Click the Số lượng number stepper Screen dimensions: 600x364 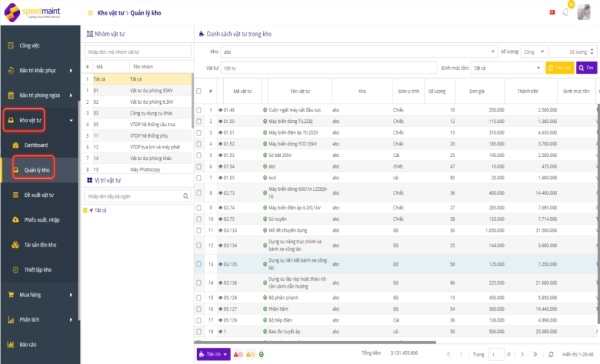(x=592, y=52)
